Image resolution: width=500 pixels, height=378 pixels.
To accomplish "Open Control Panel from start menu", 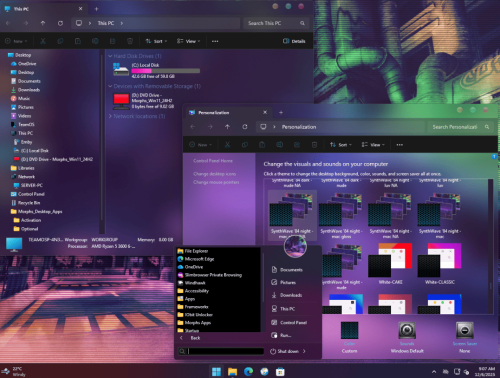I will (289, 322).
